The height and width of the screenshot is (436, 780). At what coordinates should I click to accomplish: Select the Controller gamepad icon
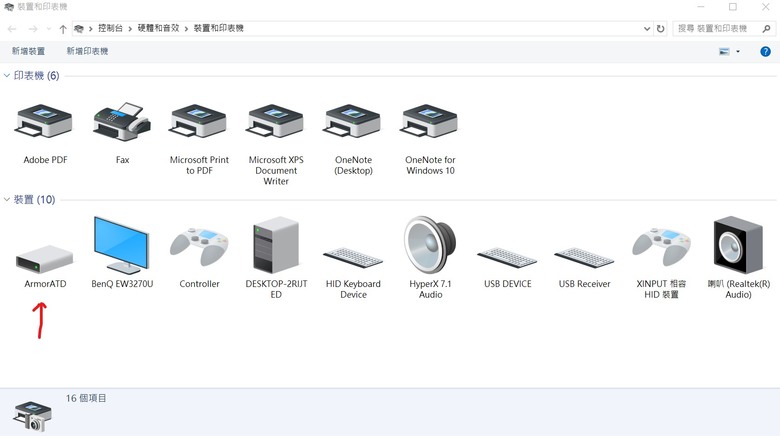click(x=199, y=246)
